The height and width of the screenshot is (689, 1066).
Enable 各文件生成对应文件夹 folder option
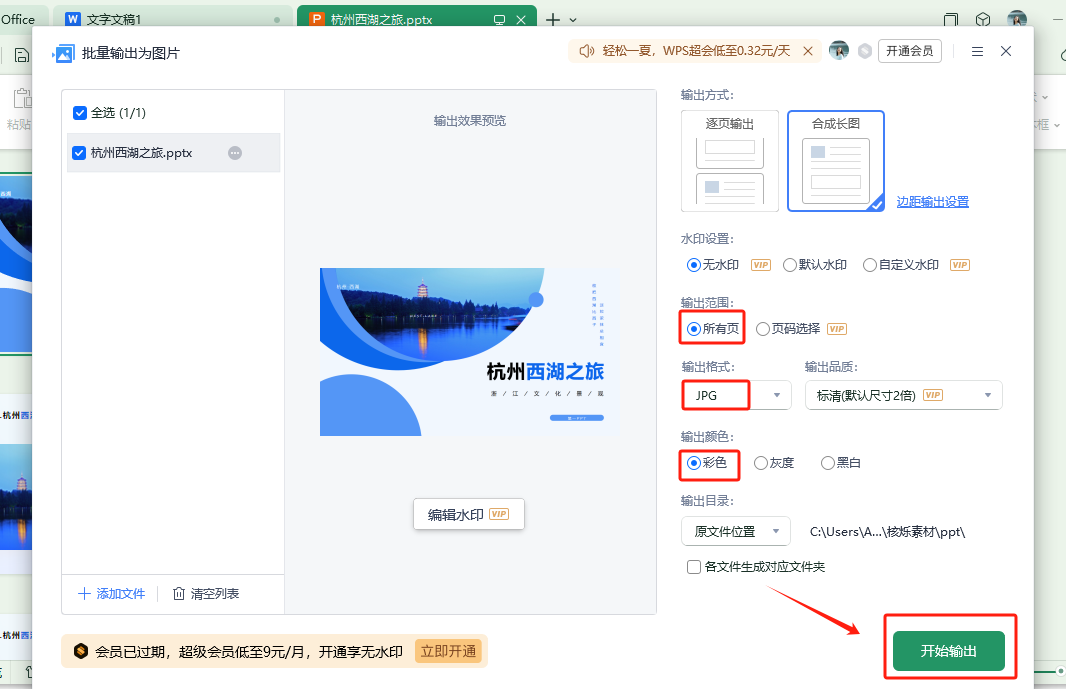click(x=694, y=567)
